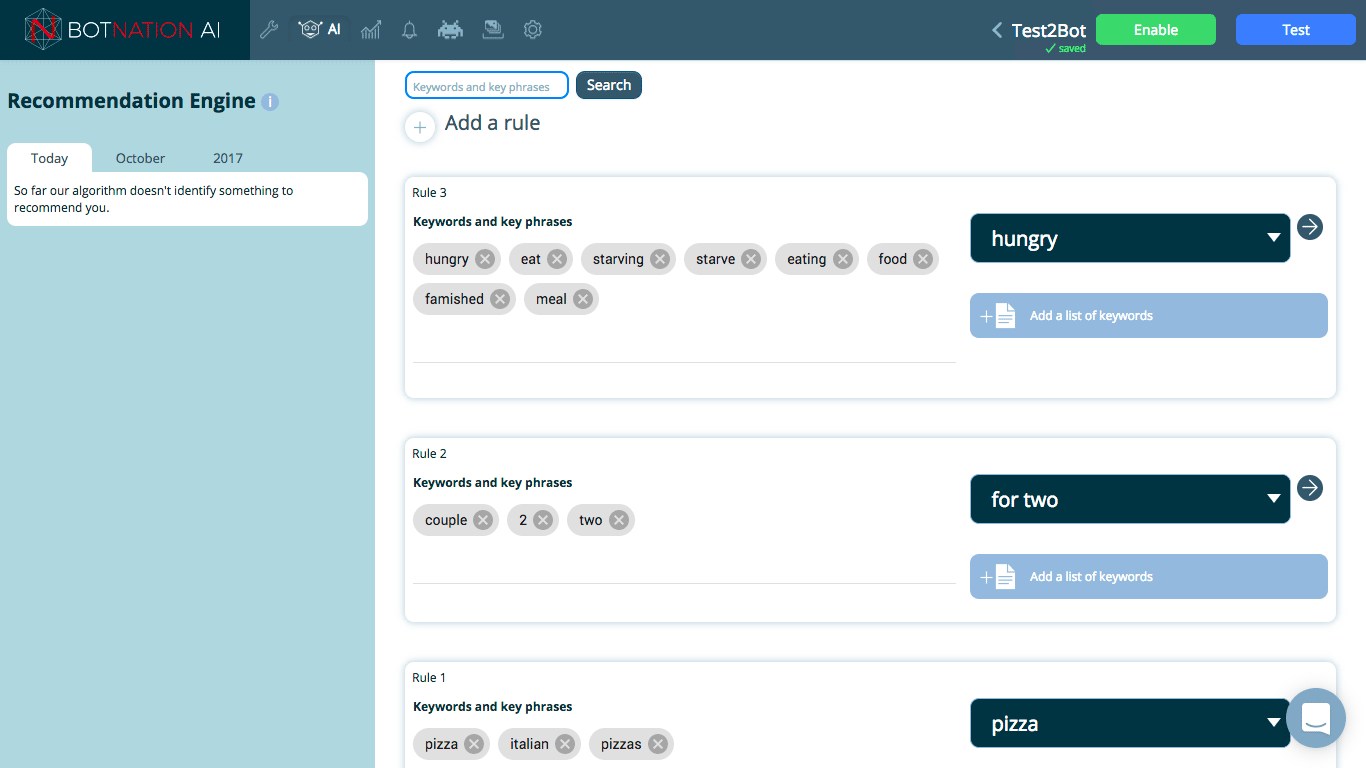Delete the 'italian' keyword from Rule 1
This screenshot has height=768, width=1366.
click(565, 744)
